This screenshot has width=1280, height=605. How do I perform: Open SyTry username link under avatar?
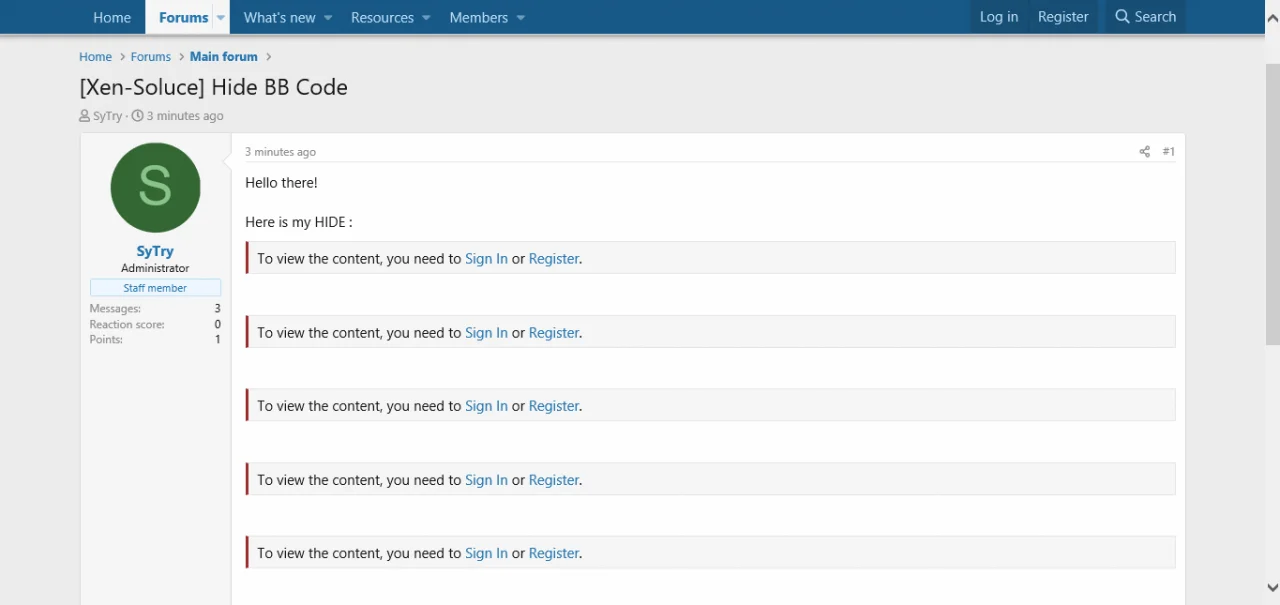[155, 252]
